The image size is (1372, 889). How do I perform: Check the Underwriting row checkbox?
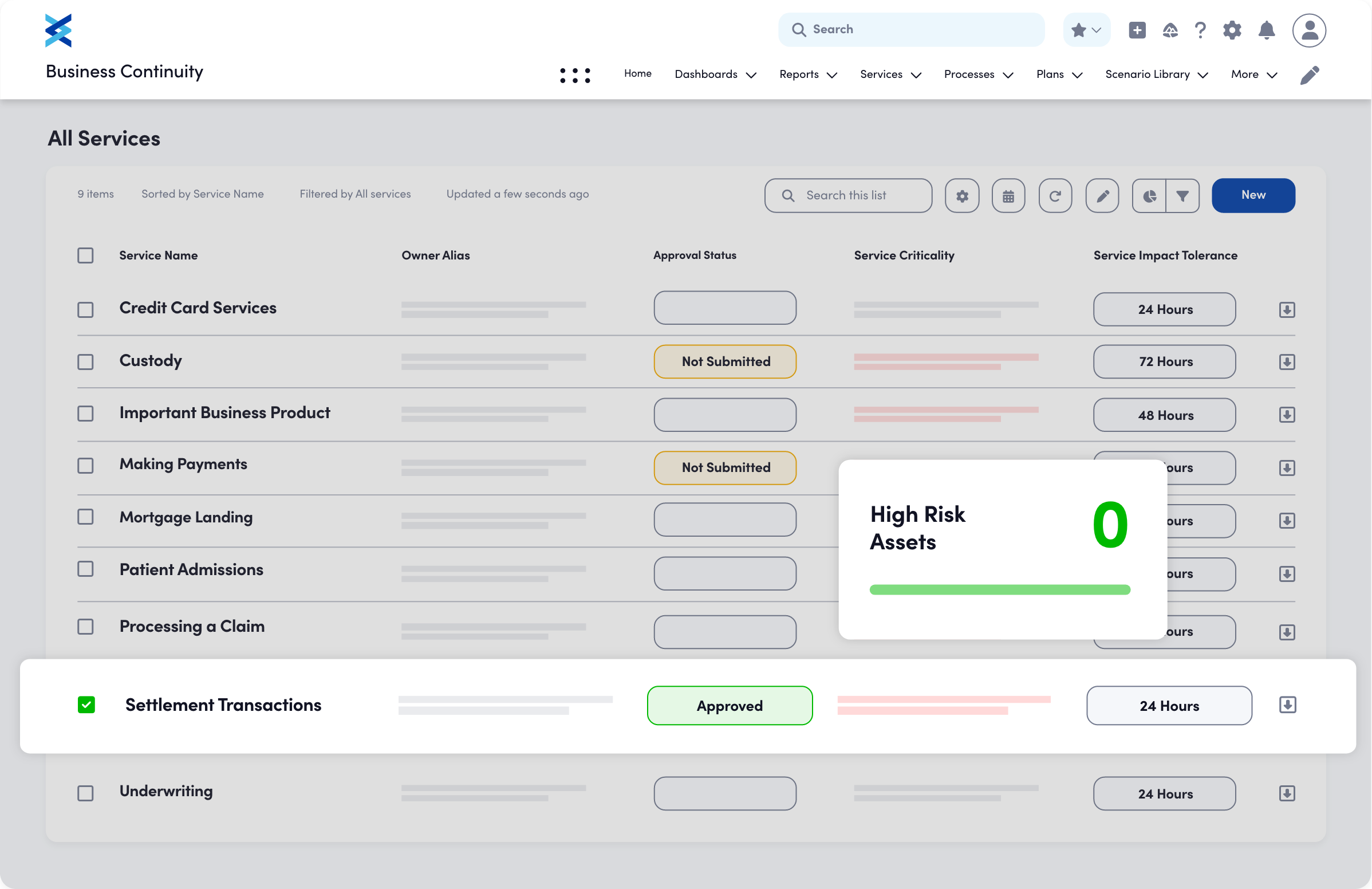[85, 793]
